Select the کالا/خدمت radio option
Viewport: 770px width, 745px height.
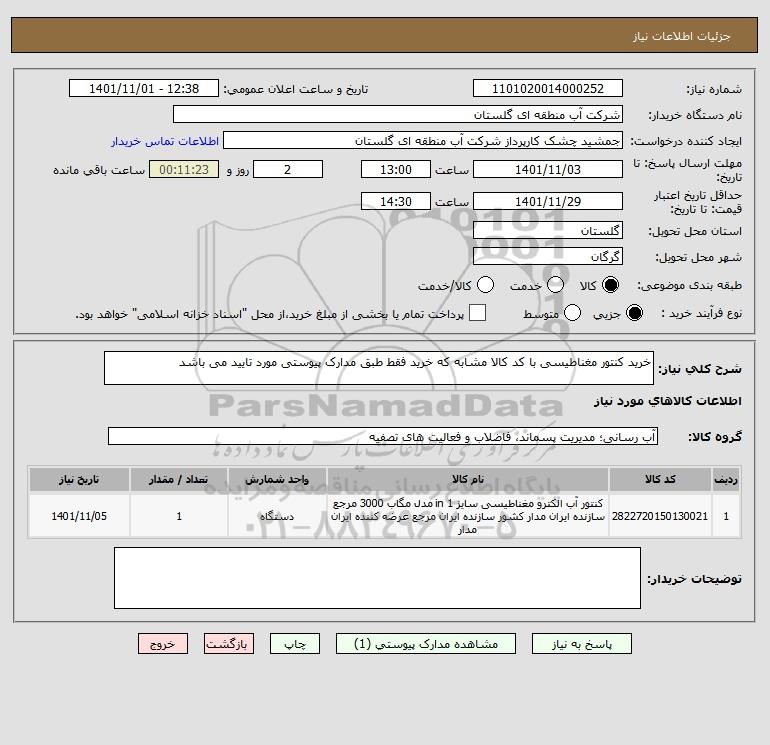tap(486, 285)
